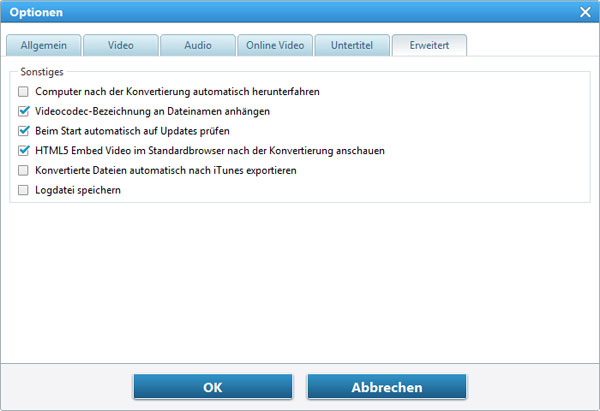Open the Untertitel tab
This screenshot has height=411, width=600.
[x=352, y=46]
